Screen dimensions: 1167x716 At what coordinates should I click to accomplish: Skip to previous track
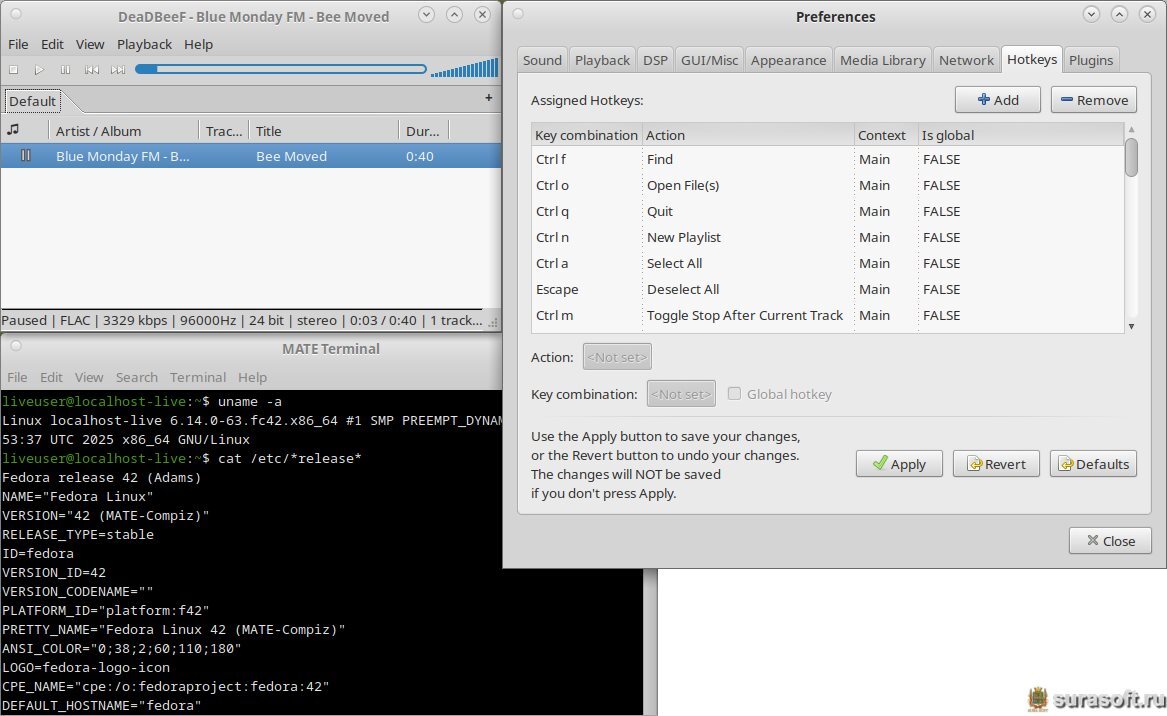tap(92, 70)
